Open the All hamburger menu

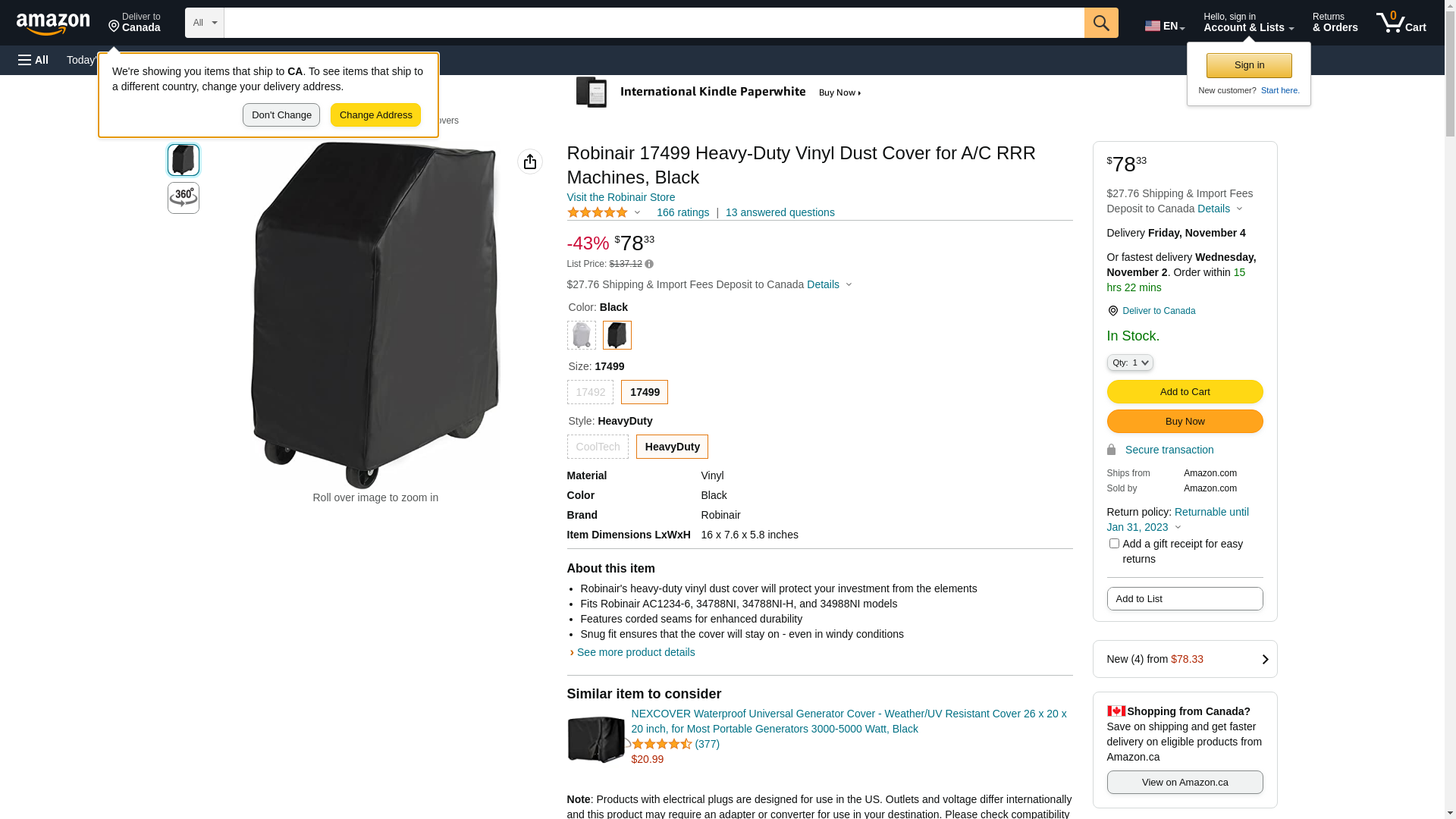33,60
